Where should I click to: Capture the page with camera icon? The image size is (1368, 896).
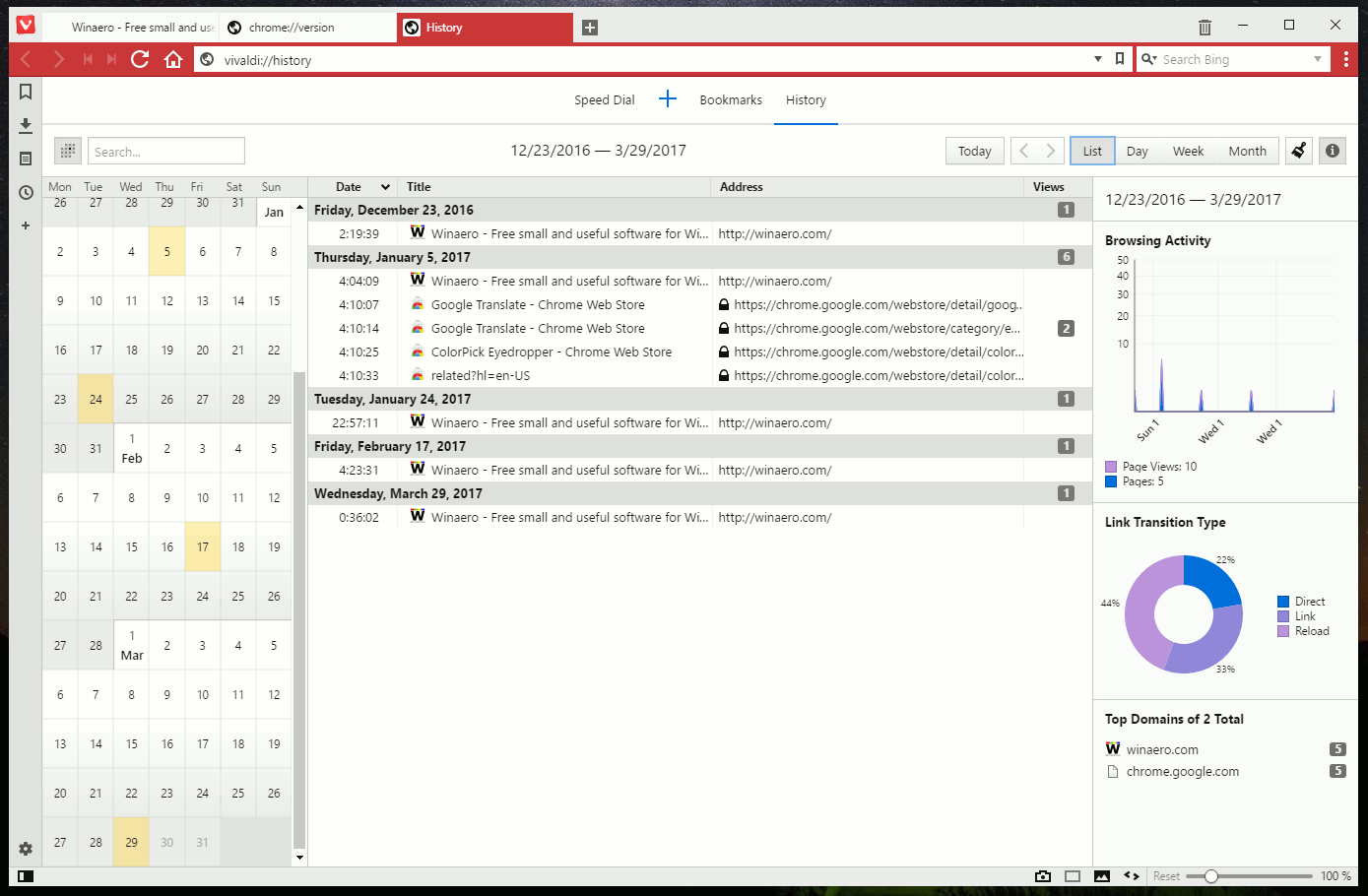[1043, 876]
